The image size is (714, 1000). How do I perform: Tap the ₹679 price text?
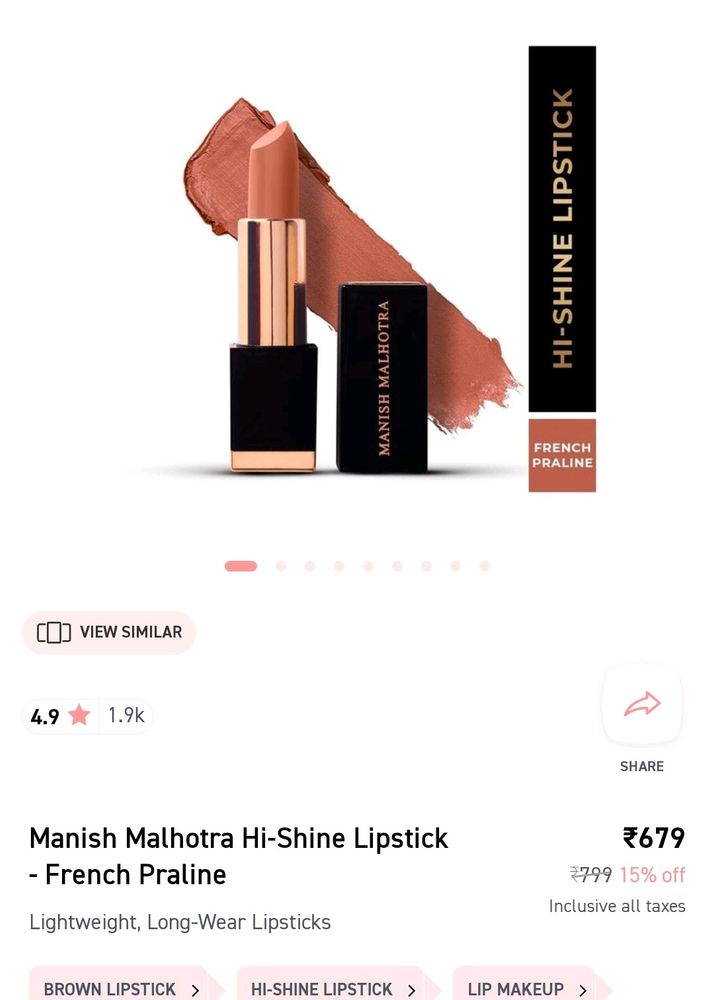tap(654, 838)
